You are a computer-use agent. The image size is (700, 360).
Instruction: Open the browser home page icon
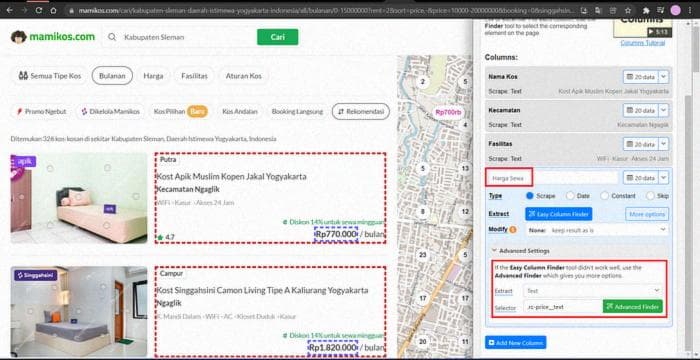point(53,10)
